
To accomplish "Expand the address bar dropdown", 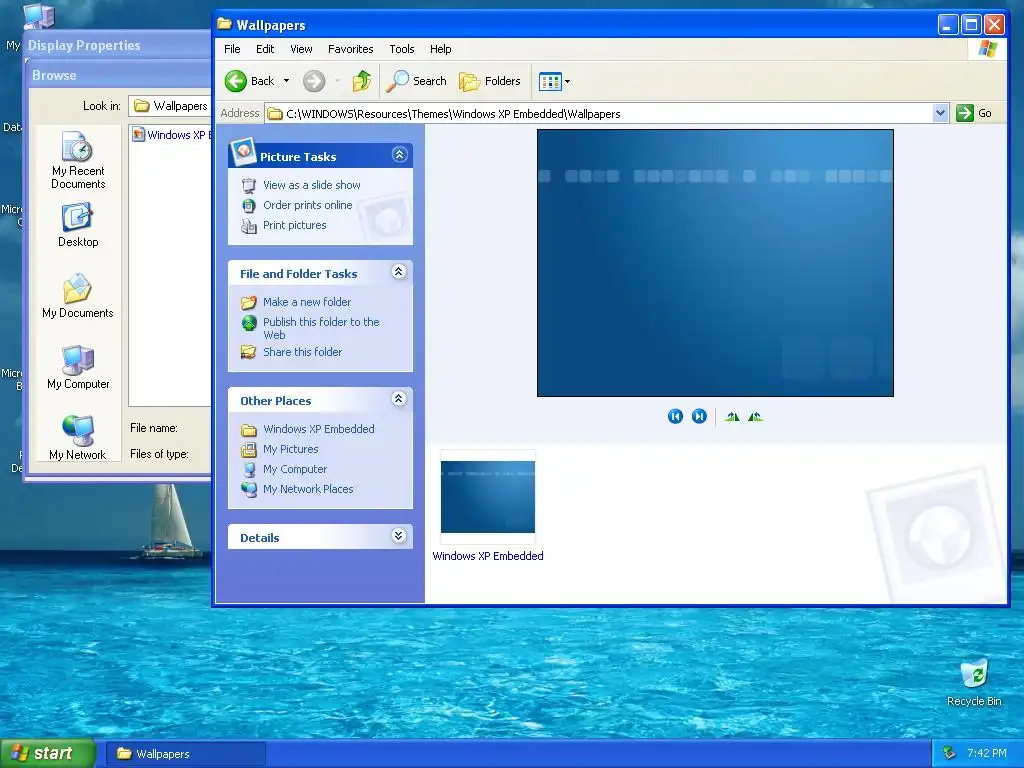I will click(940, 113).
